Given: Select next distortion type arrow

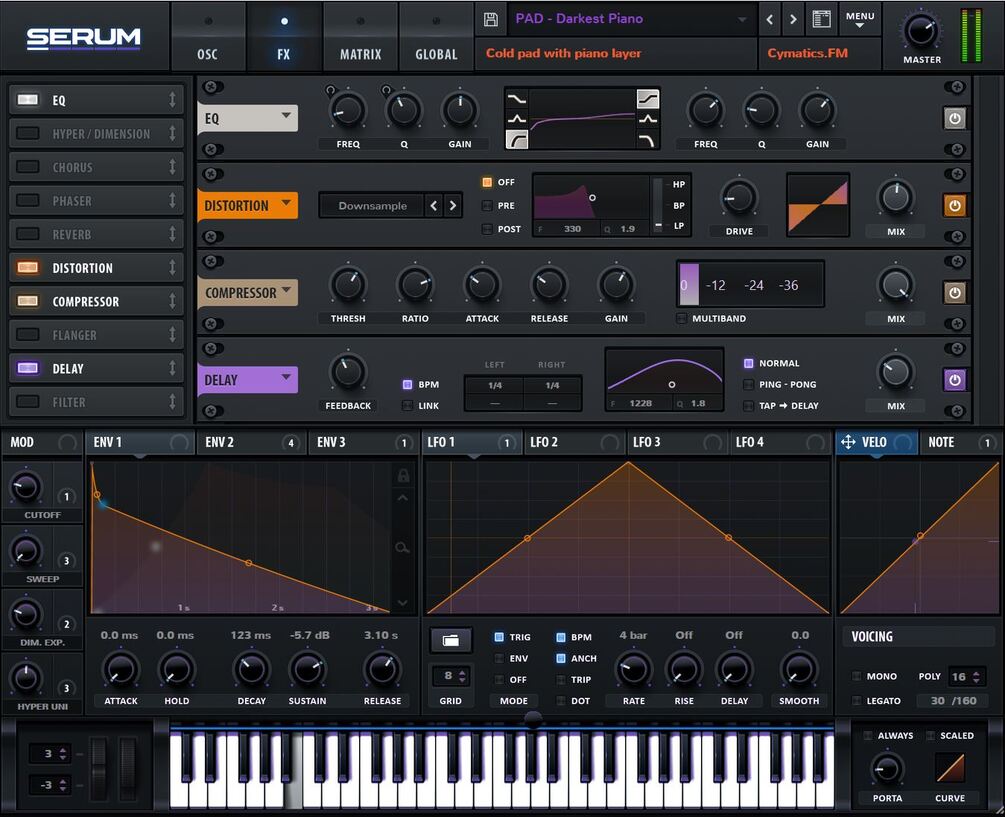Looking at the screenshot, I should click(453, 206).
